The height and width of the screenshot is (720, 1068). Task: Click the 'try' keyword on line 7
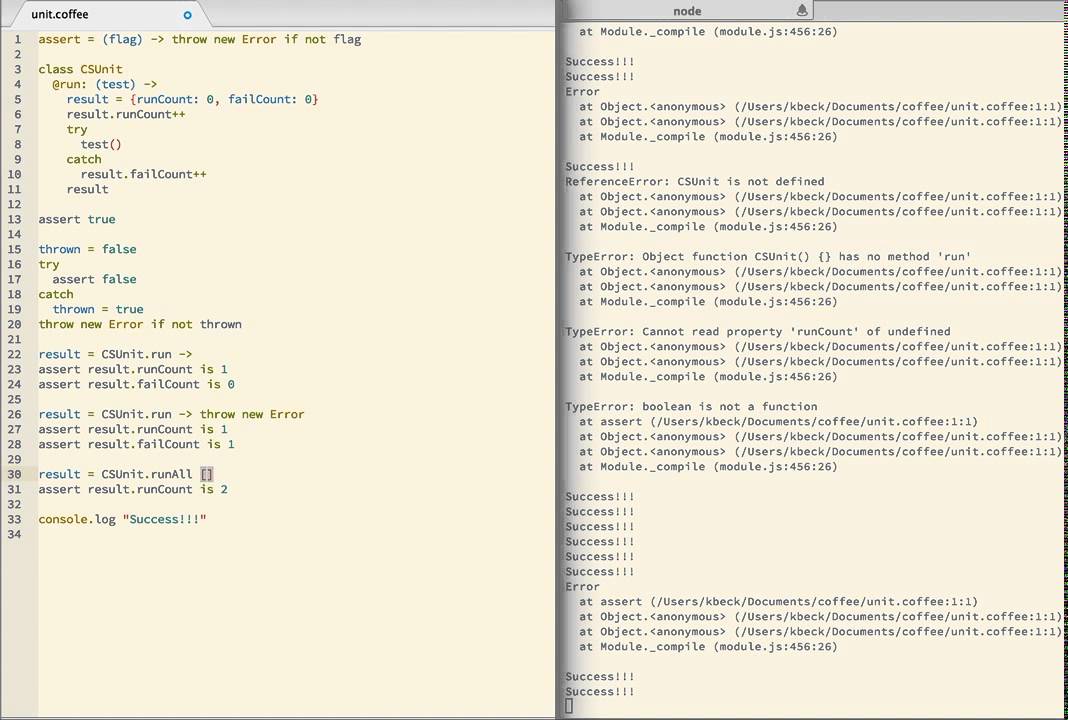[x=77, y=129]
